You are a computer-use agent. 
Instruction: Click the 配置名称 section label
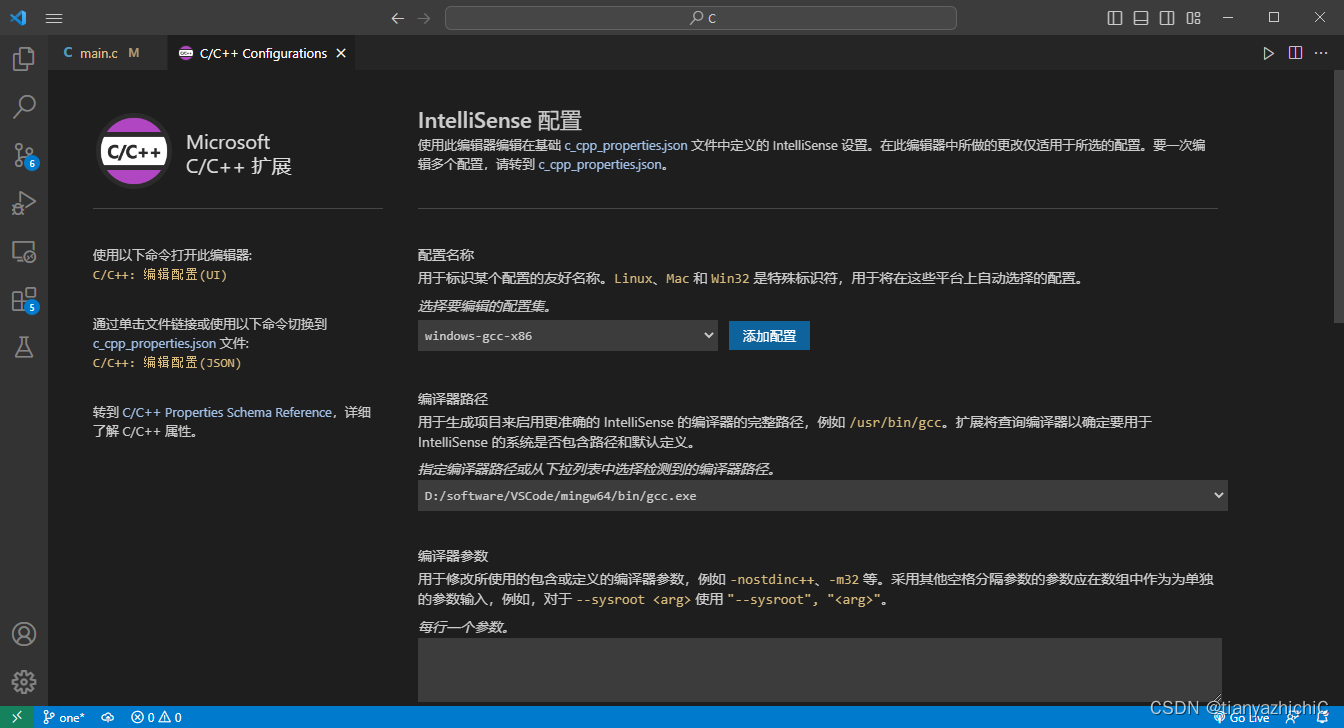pos(445,255)
